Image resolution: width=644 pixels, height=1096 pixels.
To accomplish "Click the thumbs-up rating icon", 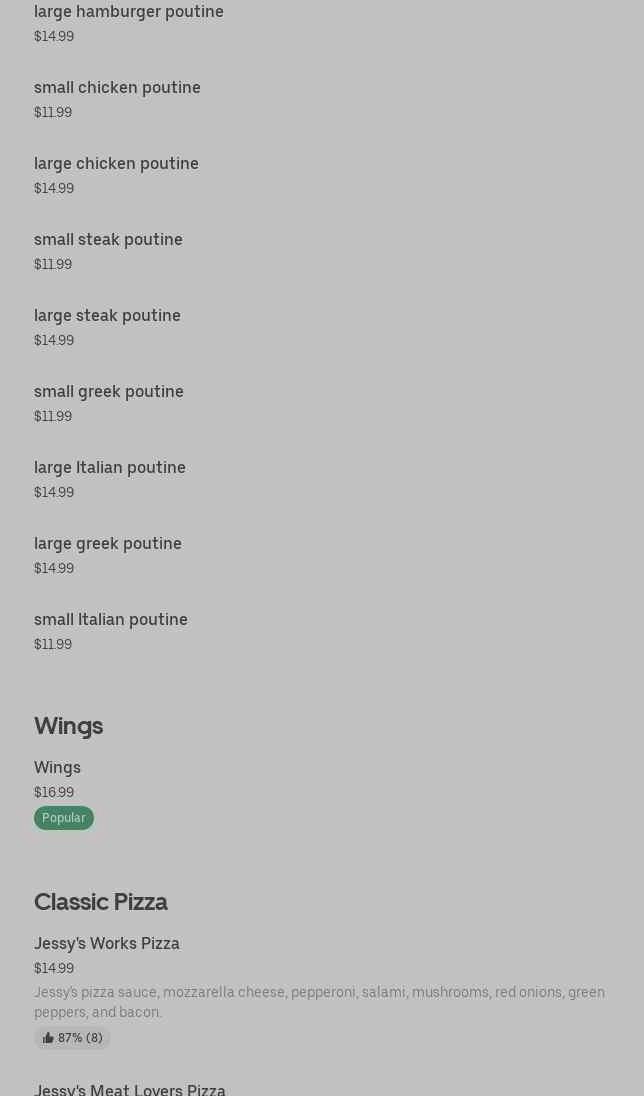I will [48, 1038].
